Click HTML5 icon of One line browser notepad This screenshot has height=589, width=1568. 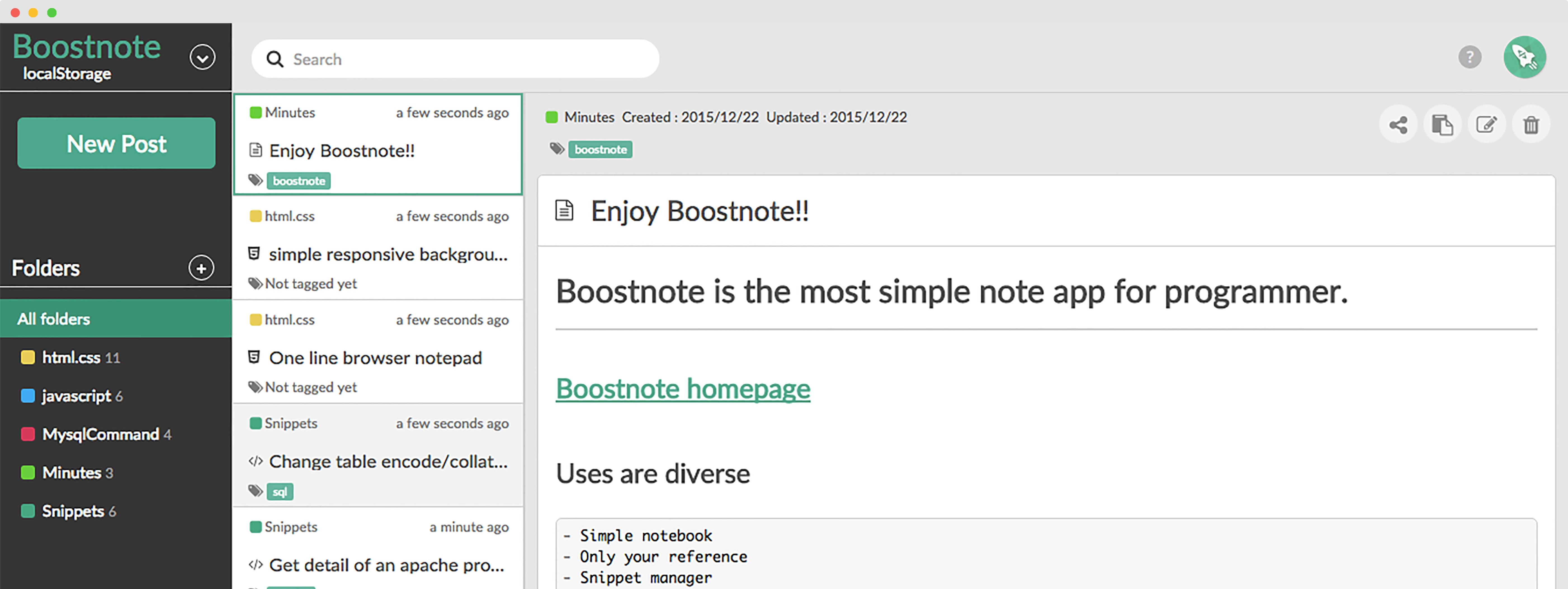pyautogui.click(x=254, y=357)
